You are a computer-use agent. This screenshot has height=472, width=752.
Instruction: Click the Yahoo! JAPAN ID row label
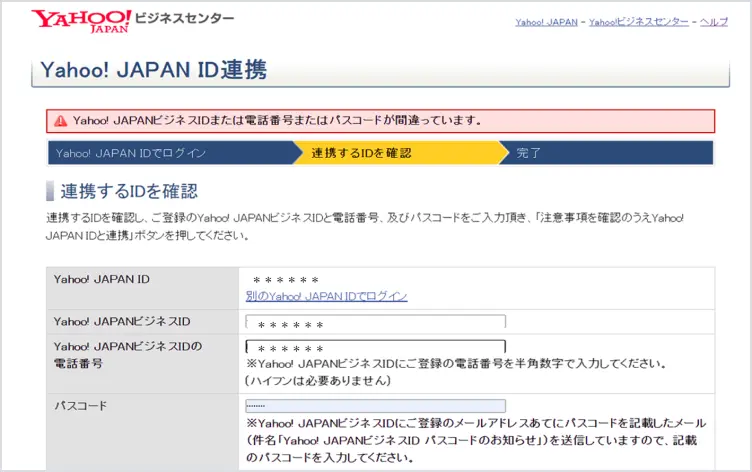pyautogui.click(x=102, y=279)
